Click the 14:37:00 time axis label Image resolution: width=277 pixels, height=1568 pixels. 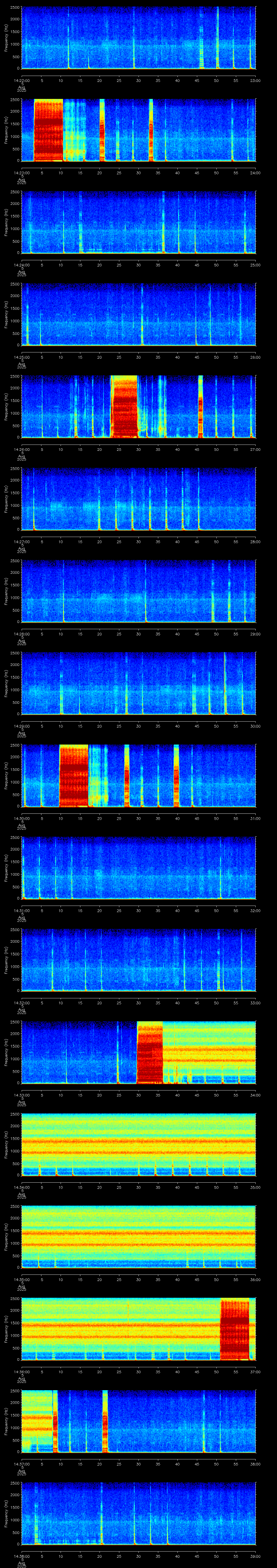tap(21, 1464)
